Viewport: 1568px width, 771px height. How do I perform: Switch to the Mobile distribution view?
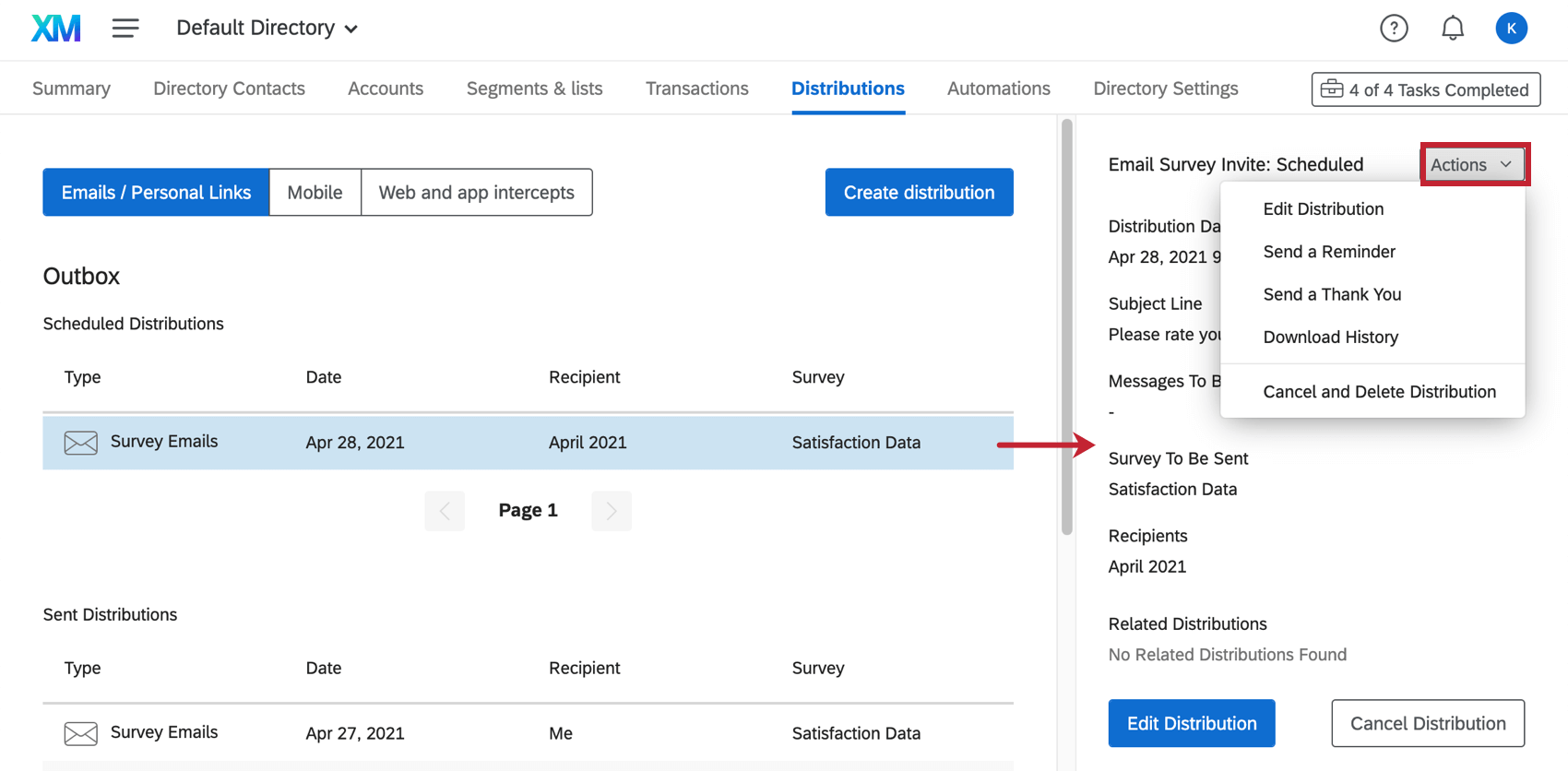(315, 193)
